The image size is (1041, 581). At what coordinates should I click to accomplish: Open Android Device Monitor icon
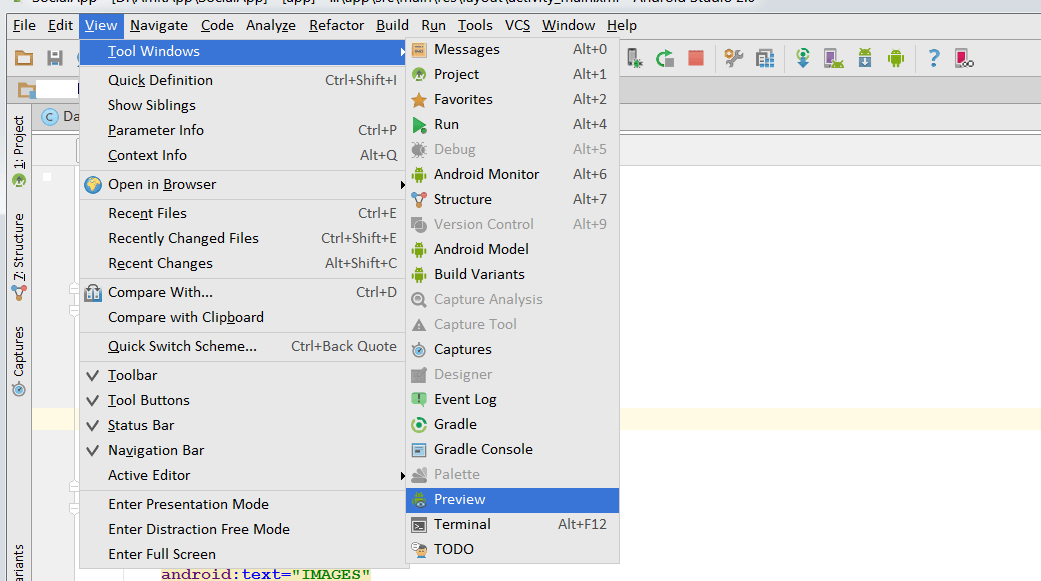(x=896, y=58)
